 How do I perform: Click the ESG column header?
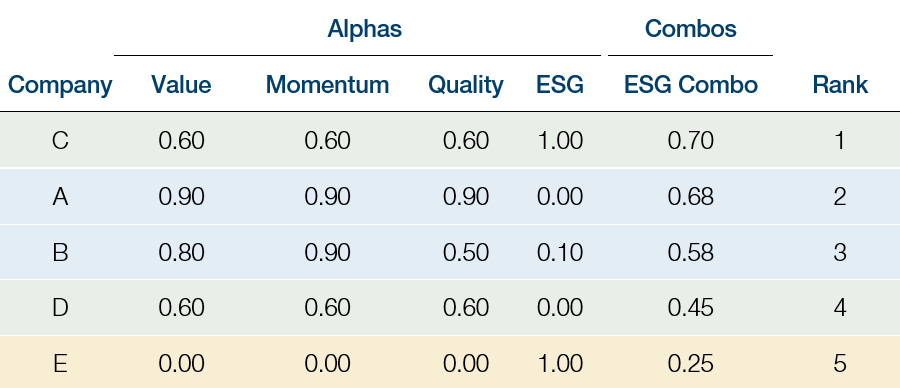[560, 85]
